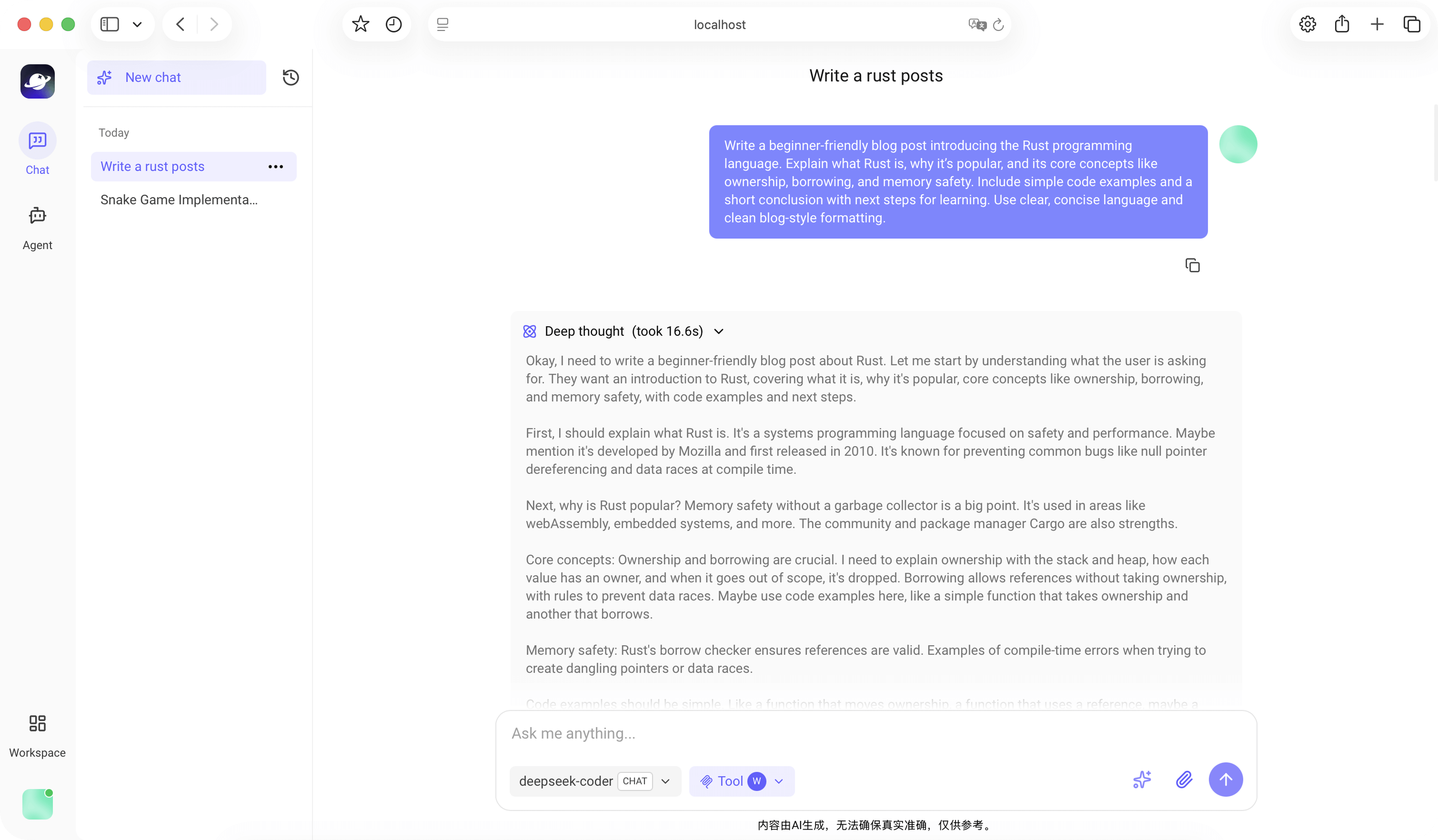Select the Chat section in the sidebar
Viewport: 1438px width, 840px height.
click(37, 150)
